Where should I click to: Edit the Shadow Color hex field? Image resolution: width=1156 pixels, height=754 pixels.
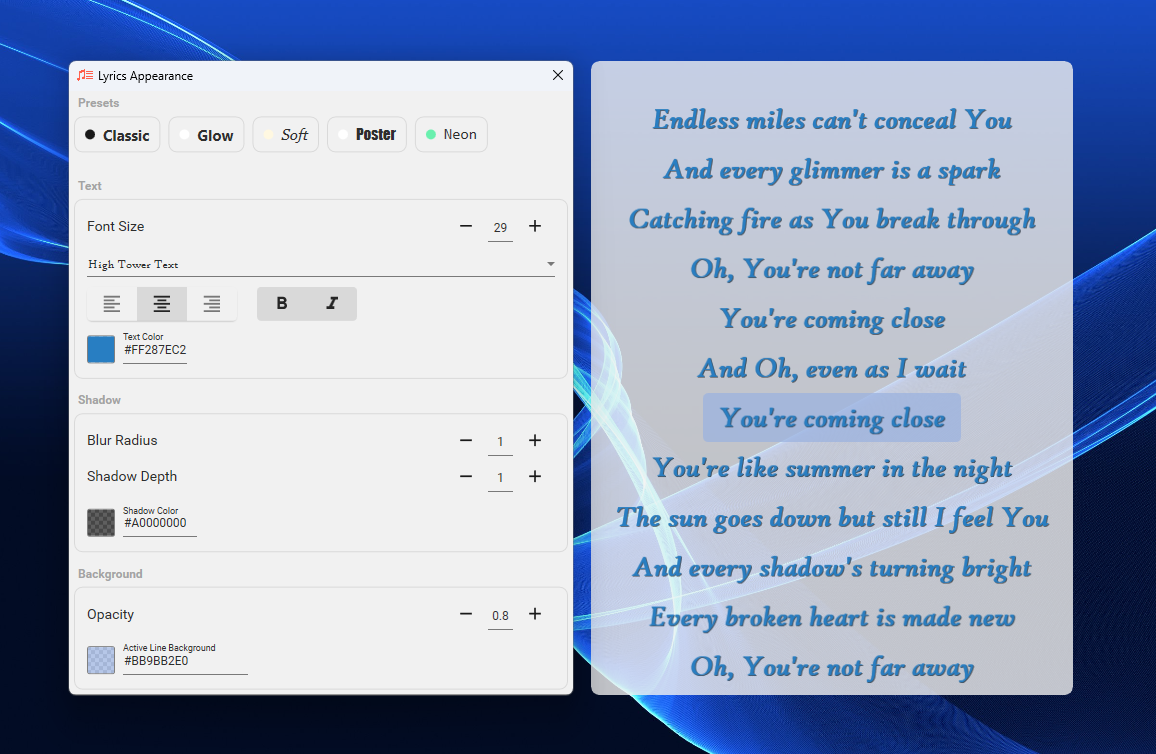[159, 523]
